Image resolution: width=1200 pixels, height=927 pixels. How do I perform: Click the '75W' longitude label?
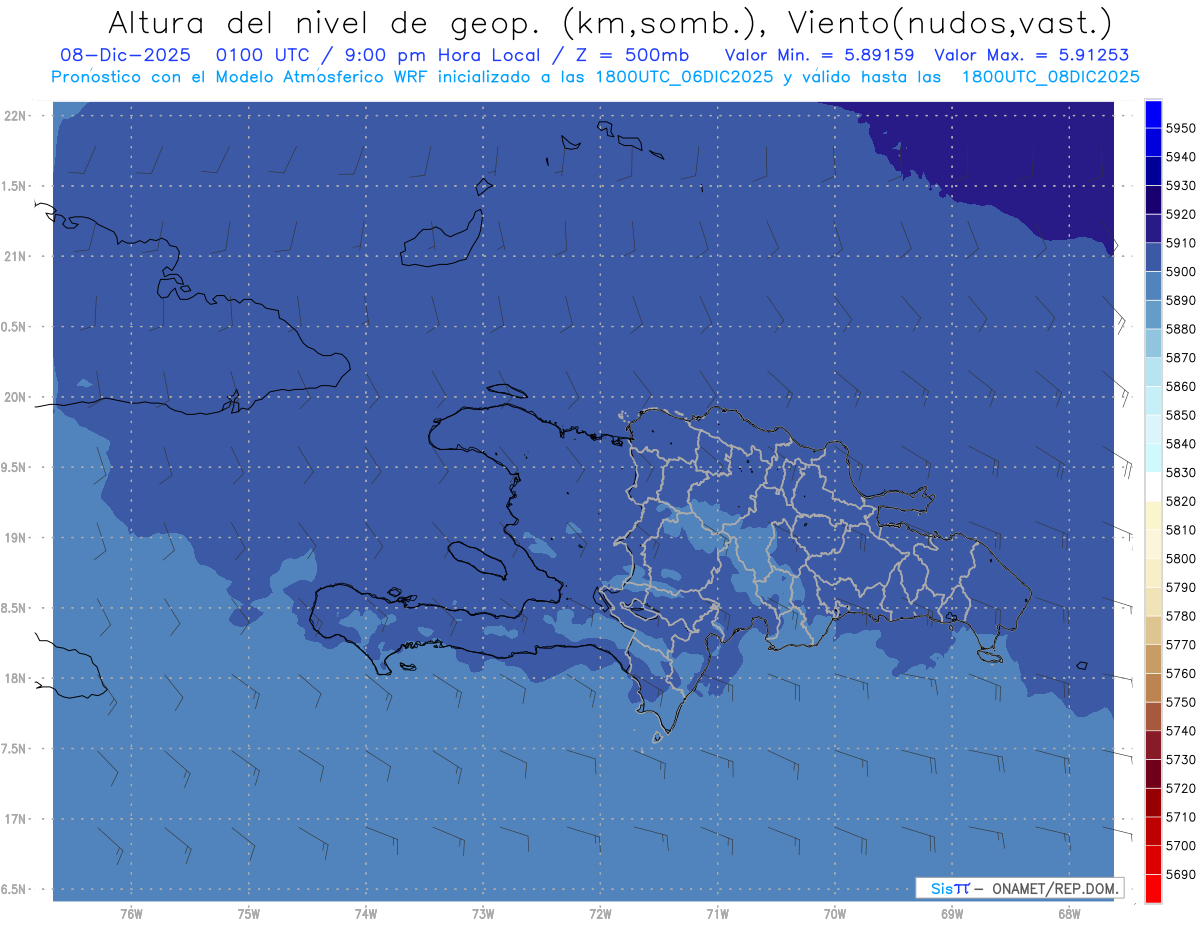(x=249, y=914)
